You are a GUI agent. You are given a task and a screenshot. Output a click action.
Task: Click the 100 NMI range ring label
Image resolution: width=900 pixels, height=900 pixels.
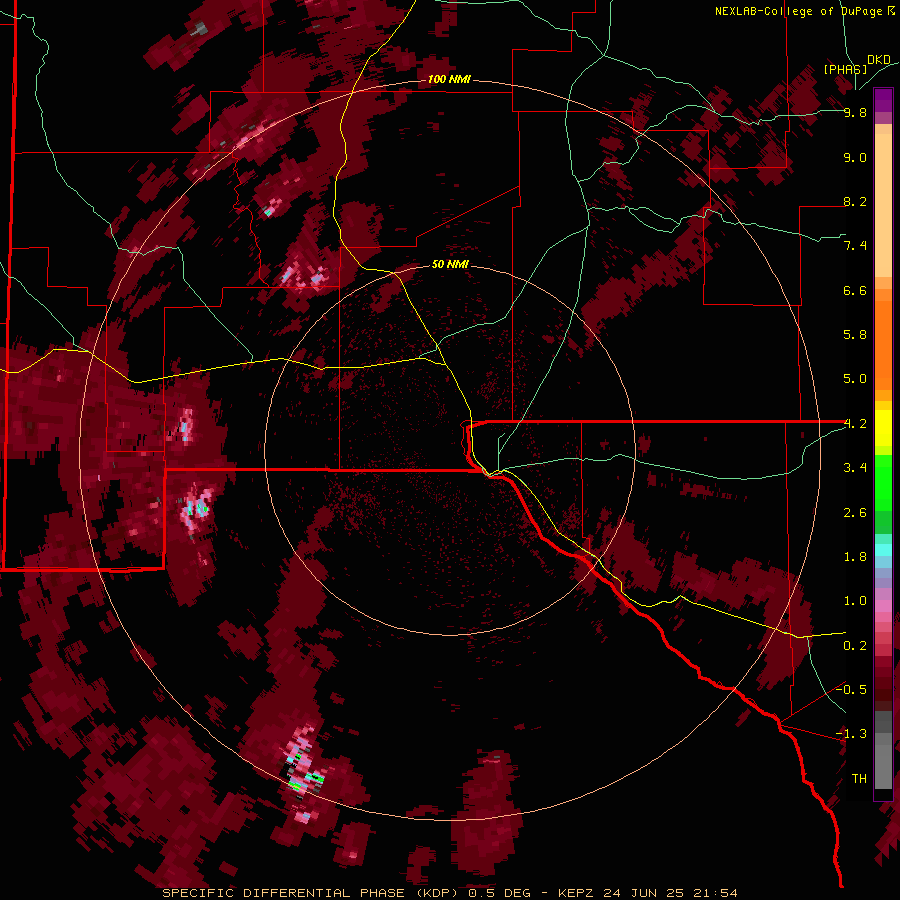pyautogui.click(x=449, y=79)
